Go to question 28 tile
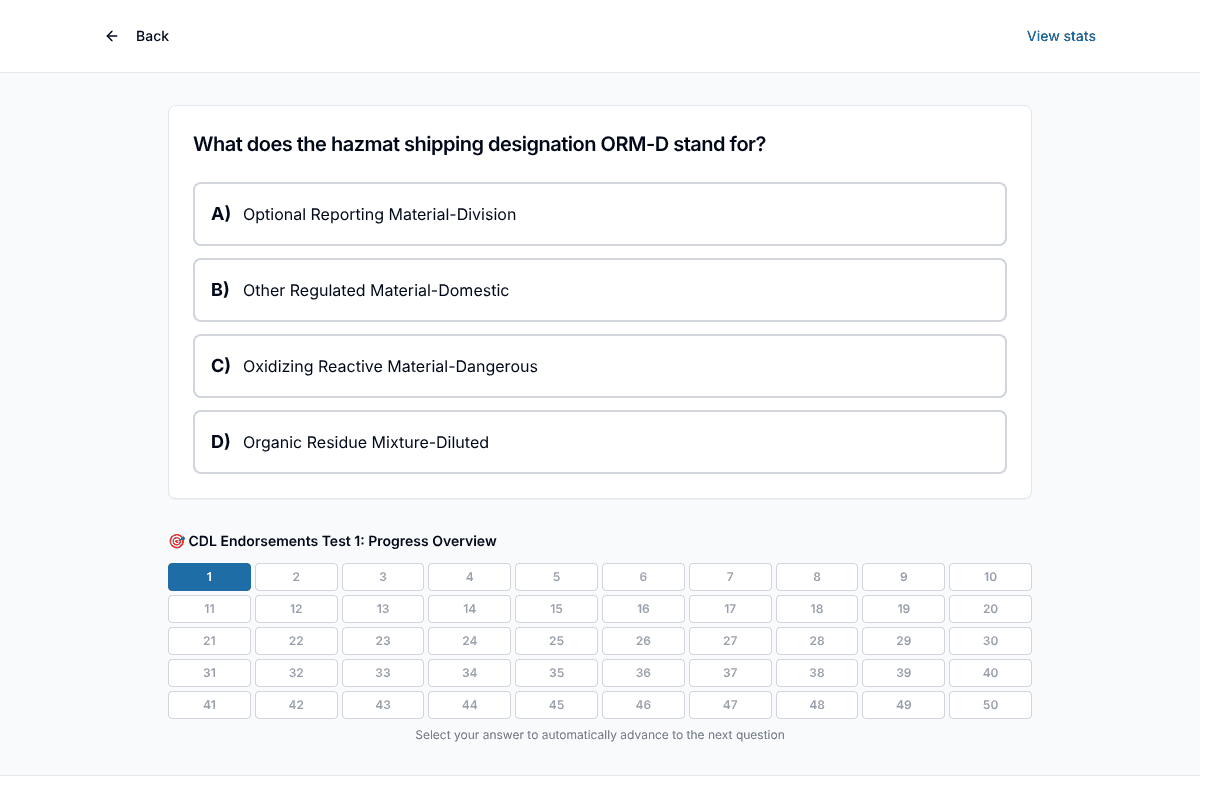Image resolution: width=1215 pixels, height=790 pixels. point(817,641)
